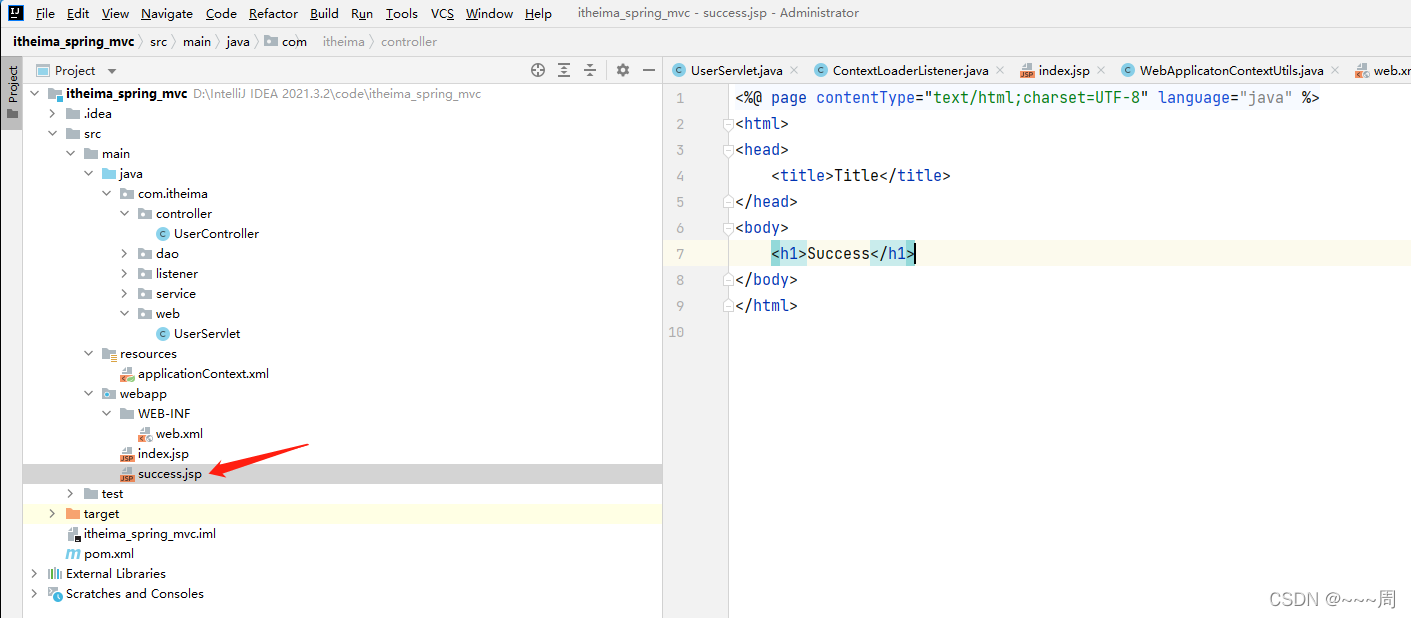This screenshot has width=1411, height=618.
Task: Click line number 7 in gutter
Action: click(x=680, y=254)
